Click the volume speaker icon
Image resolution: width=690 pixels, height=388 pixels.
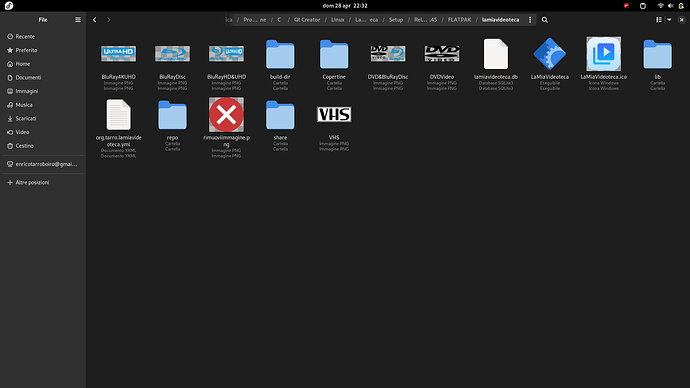coord(671,6)
